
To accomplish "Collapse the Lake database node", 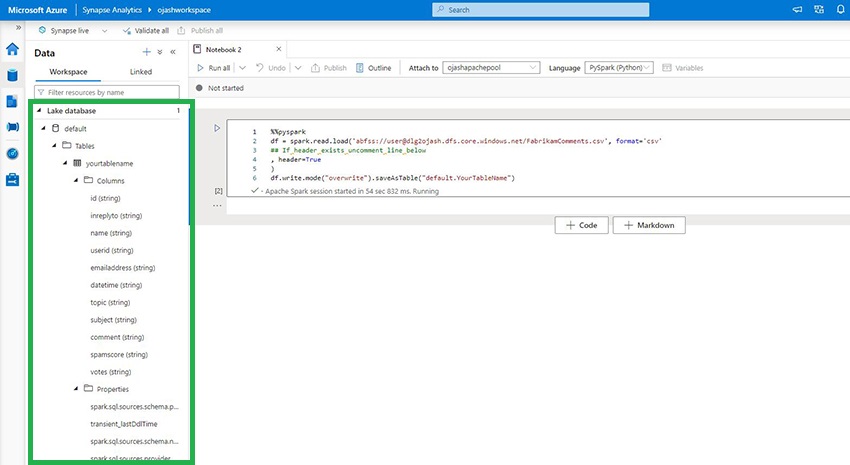I will click(x=39, y=111).
